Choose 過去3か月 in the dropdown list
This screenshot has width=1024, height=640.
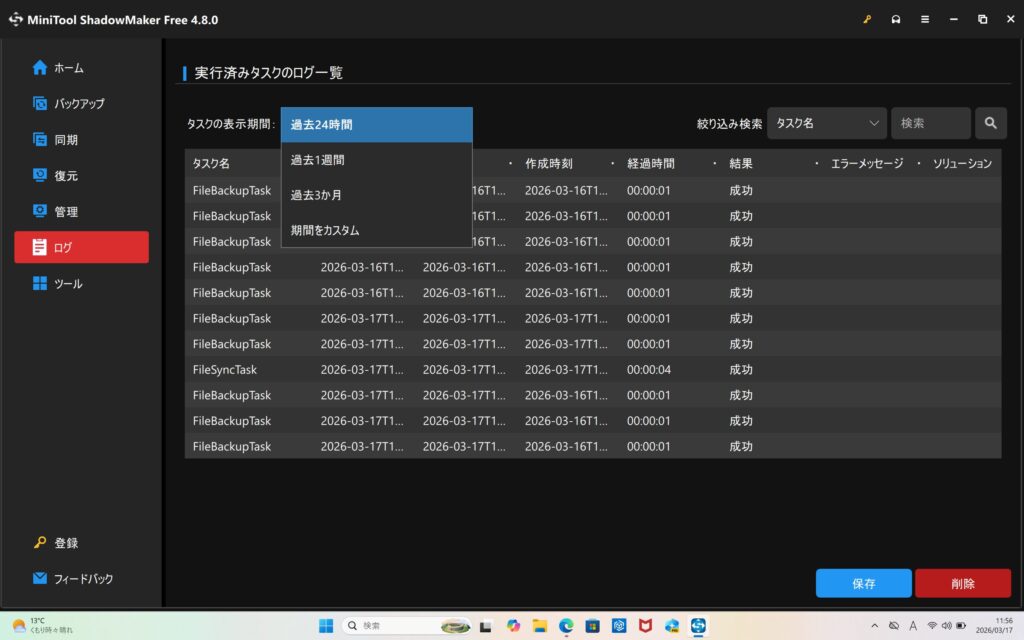(376, 195)
